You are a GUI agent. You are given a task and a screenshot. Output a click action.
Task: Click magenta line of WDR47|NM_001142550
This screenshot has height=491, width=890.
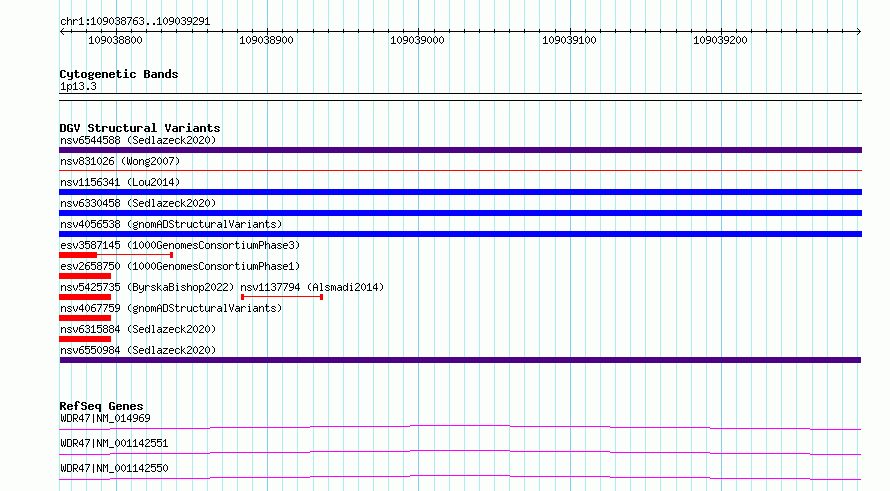coord(460,477)
